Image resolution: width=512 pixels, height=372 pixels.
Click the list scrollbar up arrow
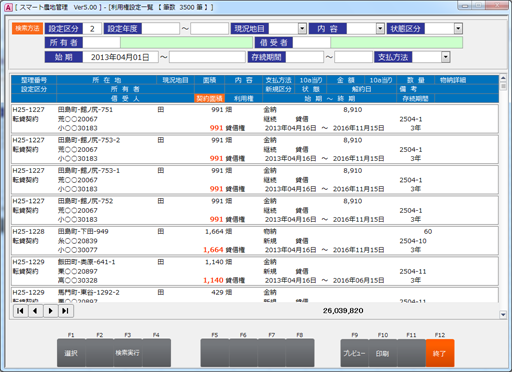pyautogui.click(x=503, y=78)
